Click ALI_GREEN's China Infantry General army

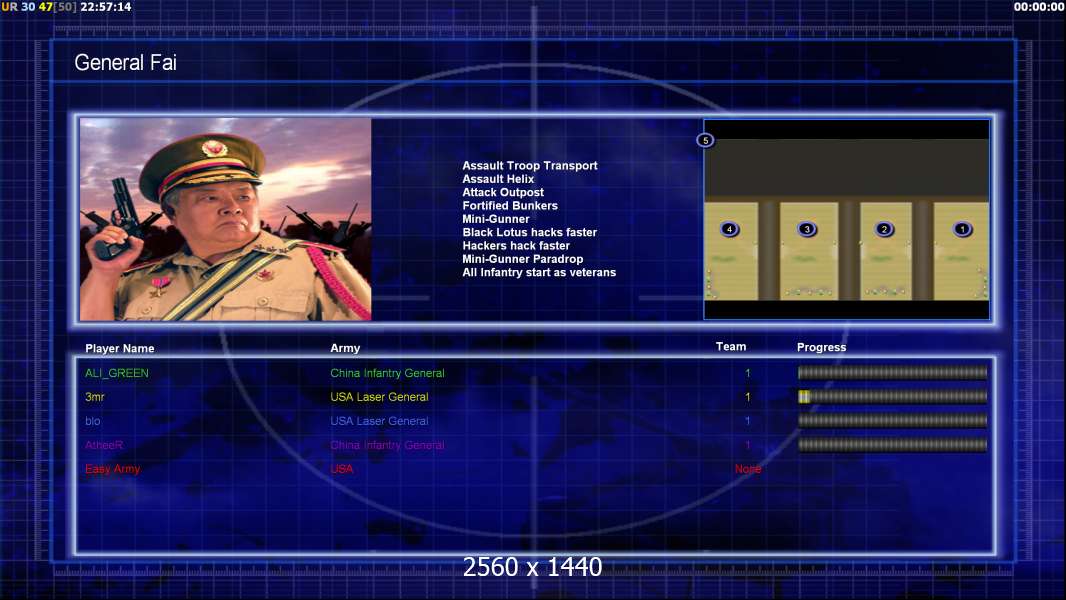point(388,373)
